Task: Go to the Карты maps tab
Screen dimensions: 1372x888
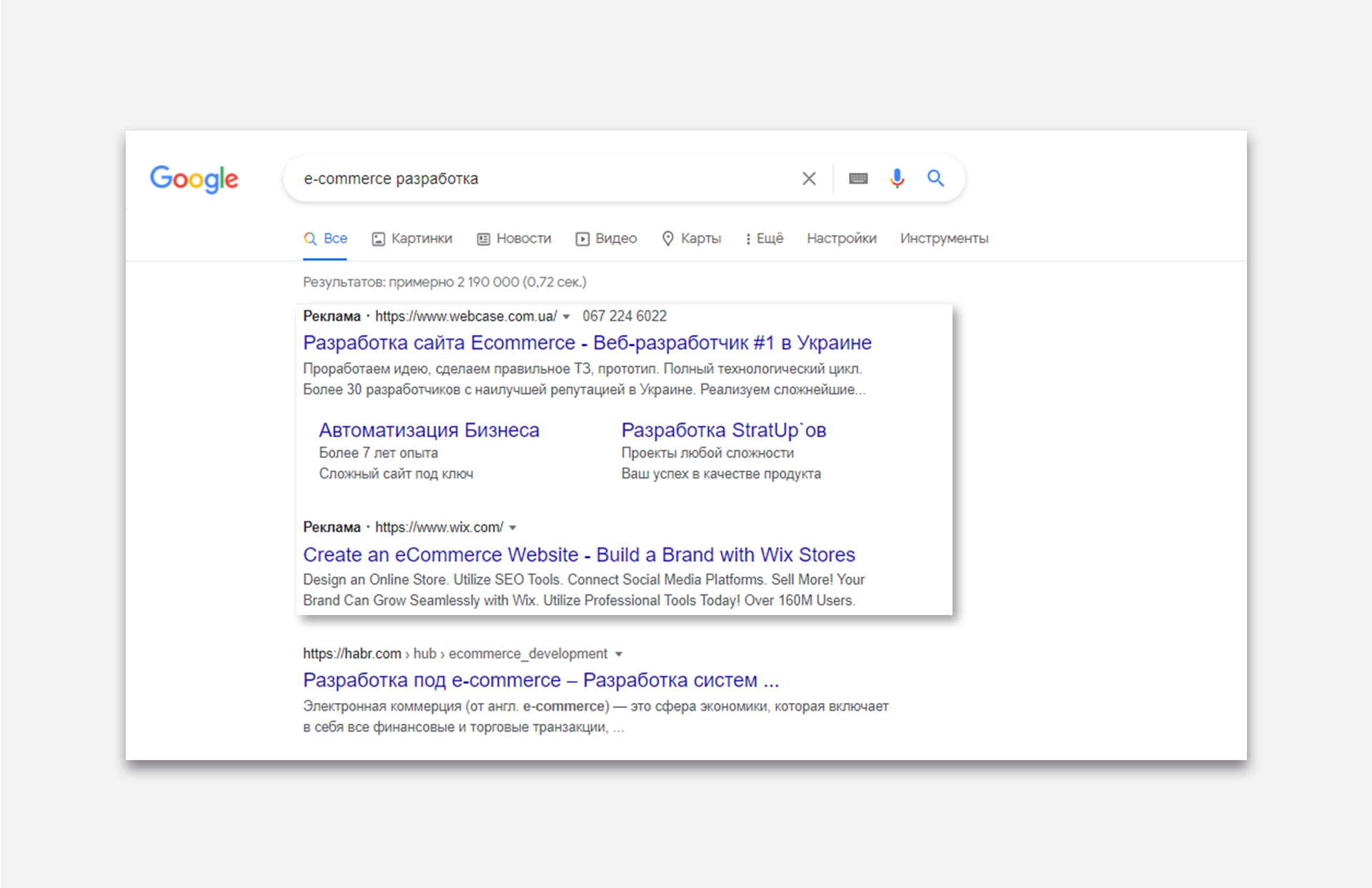Action: 691,239
